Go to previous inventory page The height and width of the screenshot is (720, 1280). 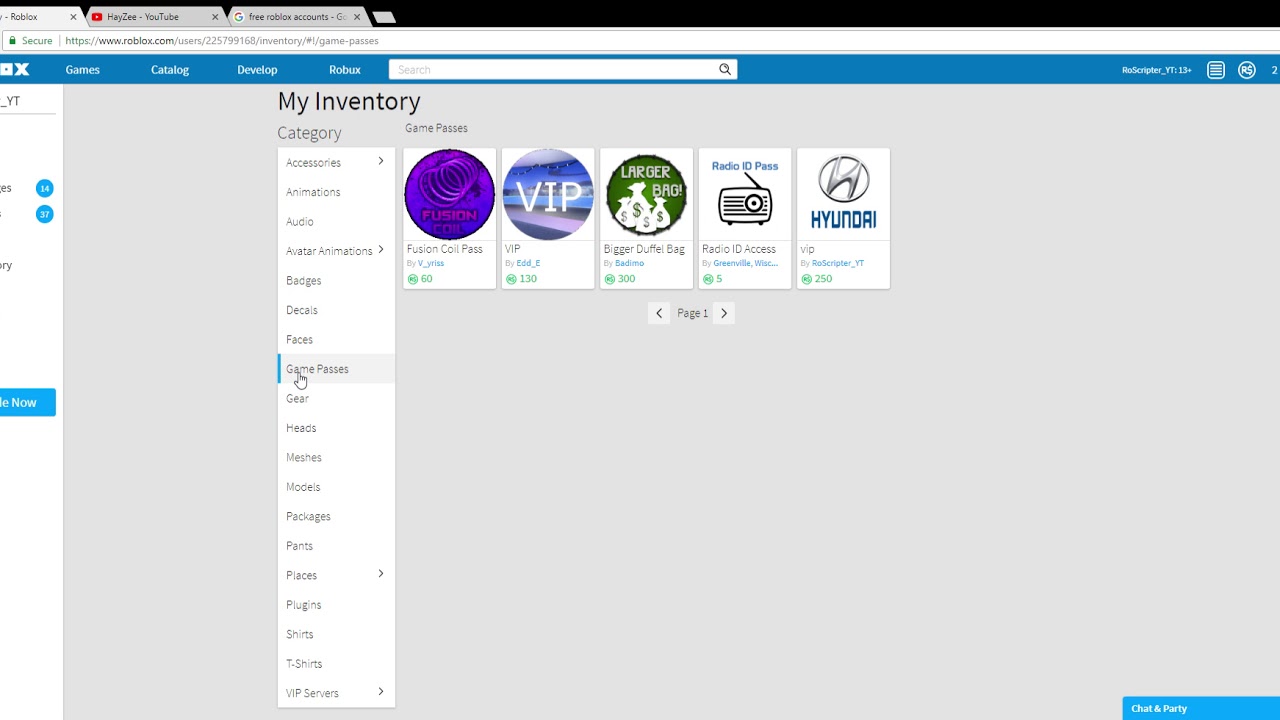pos(659,313)
